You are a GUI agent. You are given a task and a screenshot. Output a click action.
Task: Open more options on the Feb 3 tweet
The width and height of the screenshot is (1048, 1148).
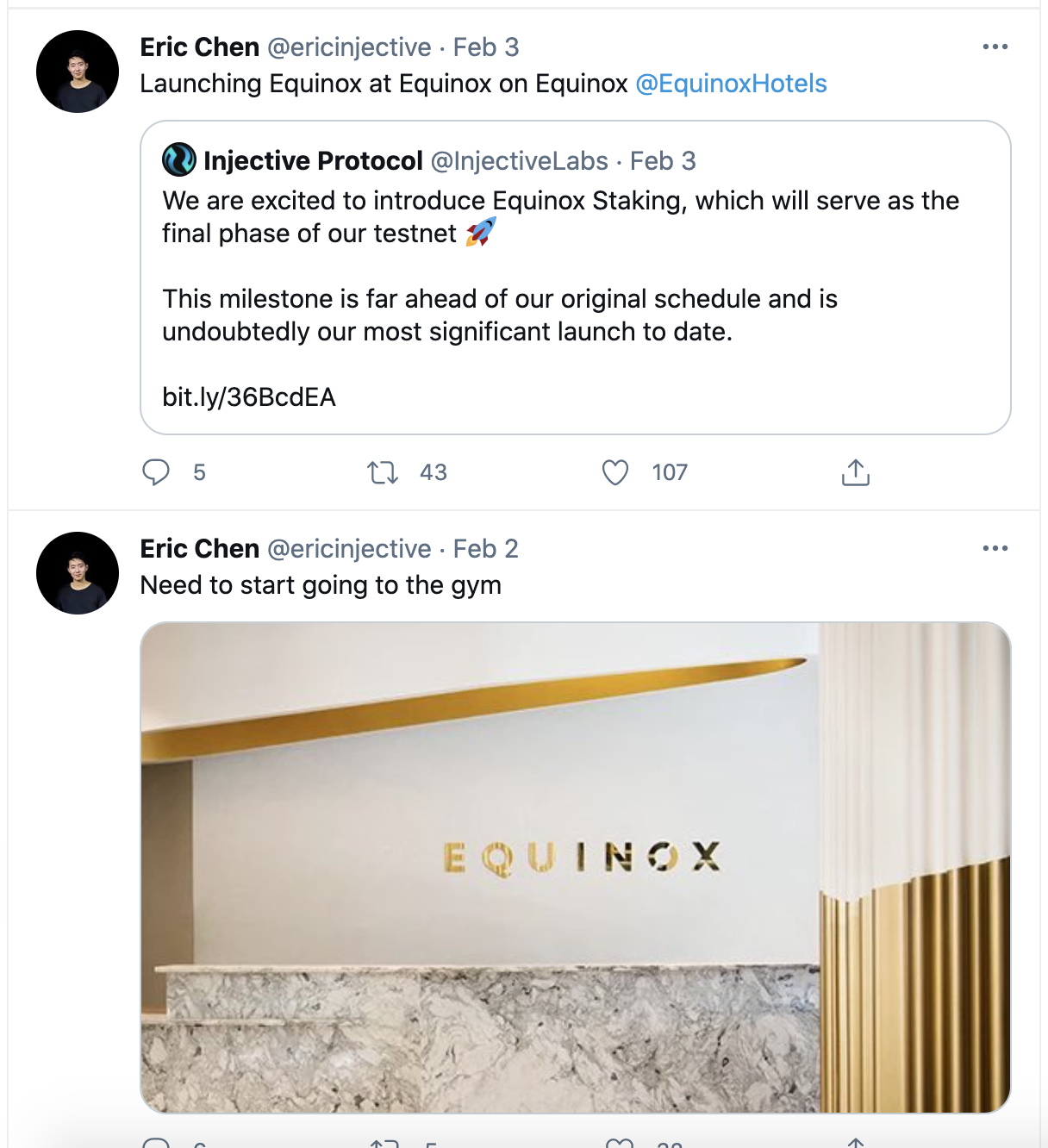point(995,47)
